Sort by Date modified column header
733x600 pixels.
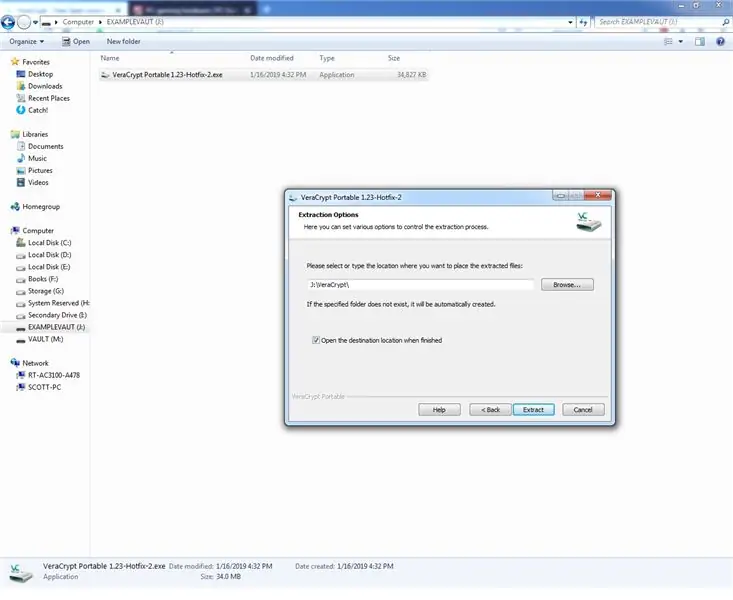coord(272,58)
